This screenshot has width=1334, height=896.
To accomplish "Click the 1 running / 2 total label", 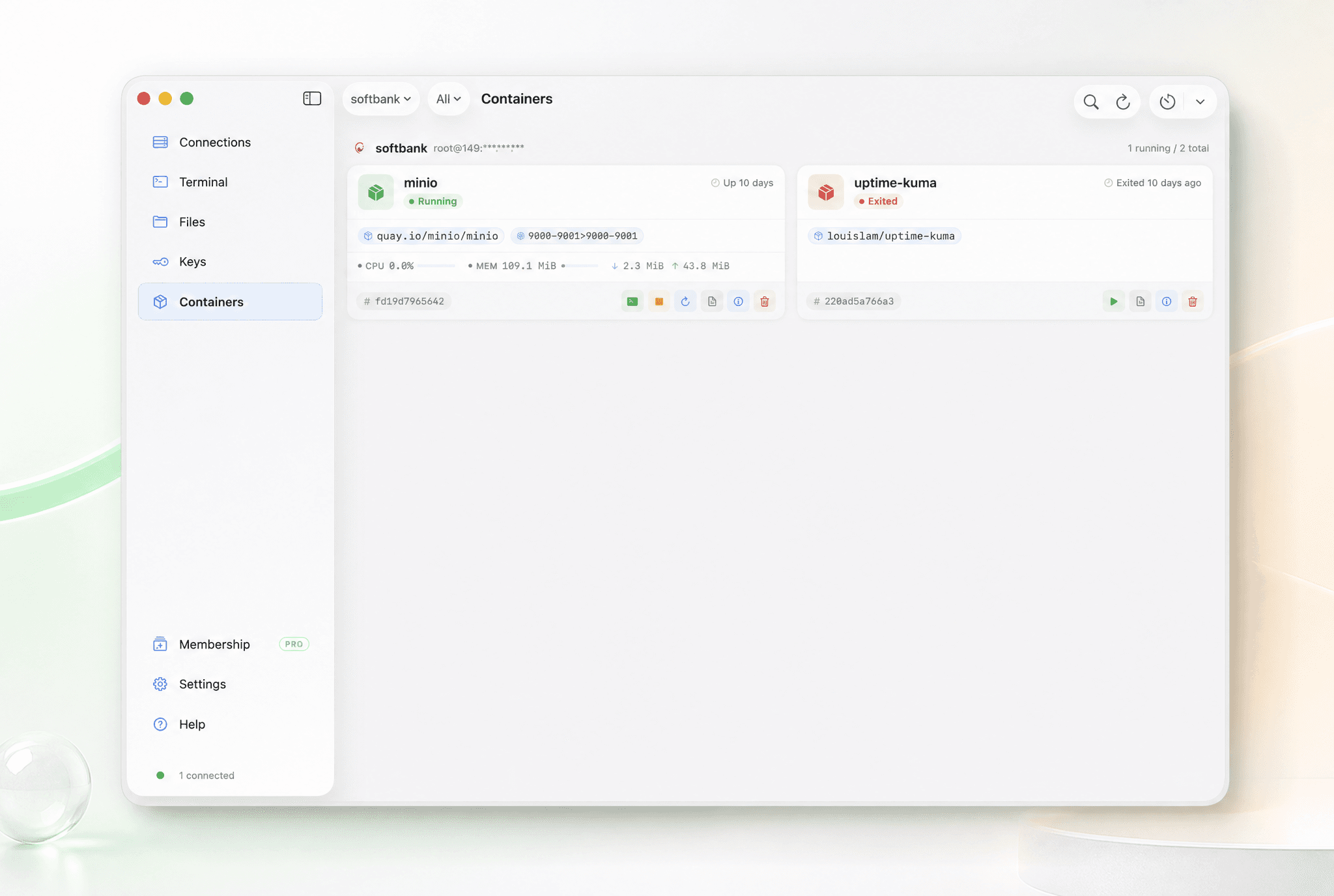I will pos(1168,148).
